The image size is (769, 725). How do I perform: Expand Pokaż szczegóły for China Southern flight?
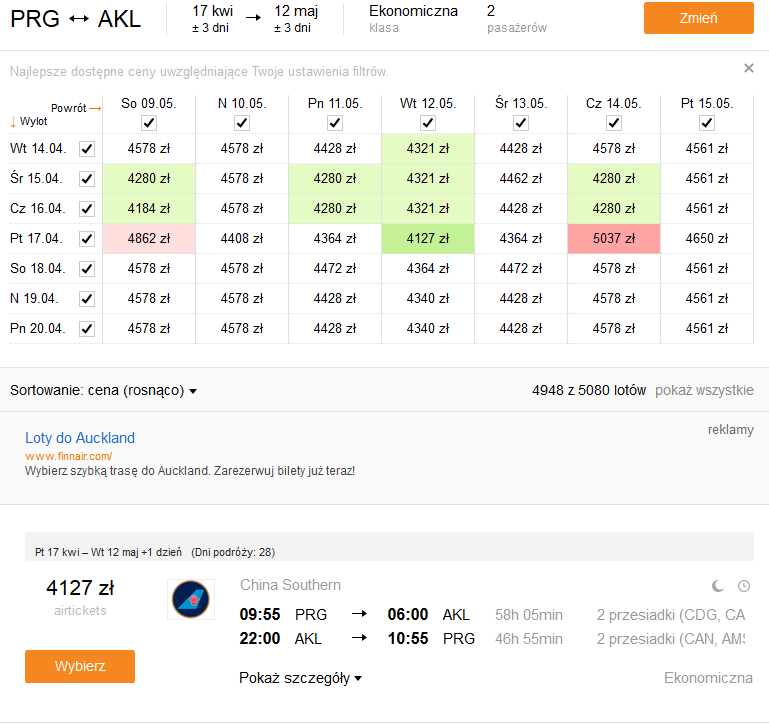point(300,678)
